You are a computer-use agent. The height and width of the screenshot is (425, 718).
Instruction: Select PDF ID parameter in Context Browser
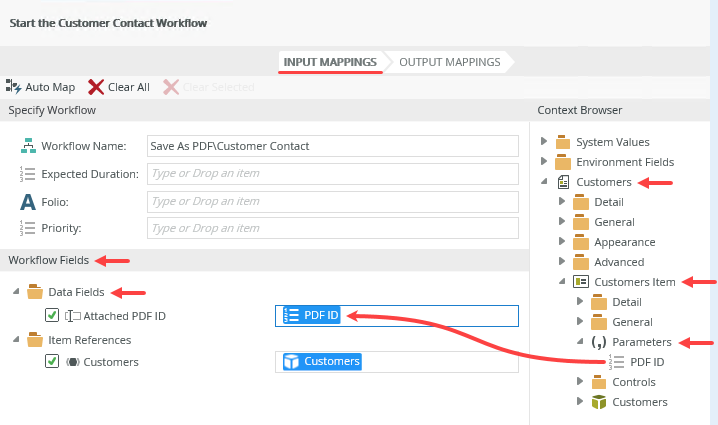pyautogui.click(x=647, y=362)
